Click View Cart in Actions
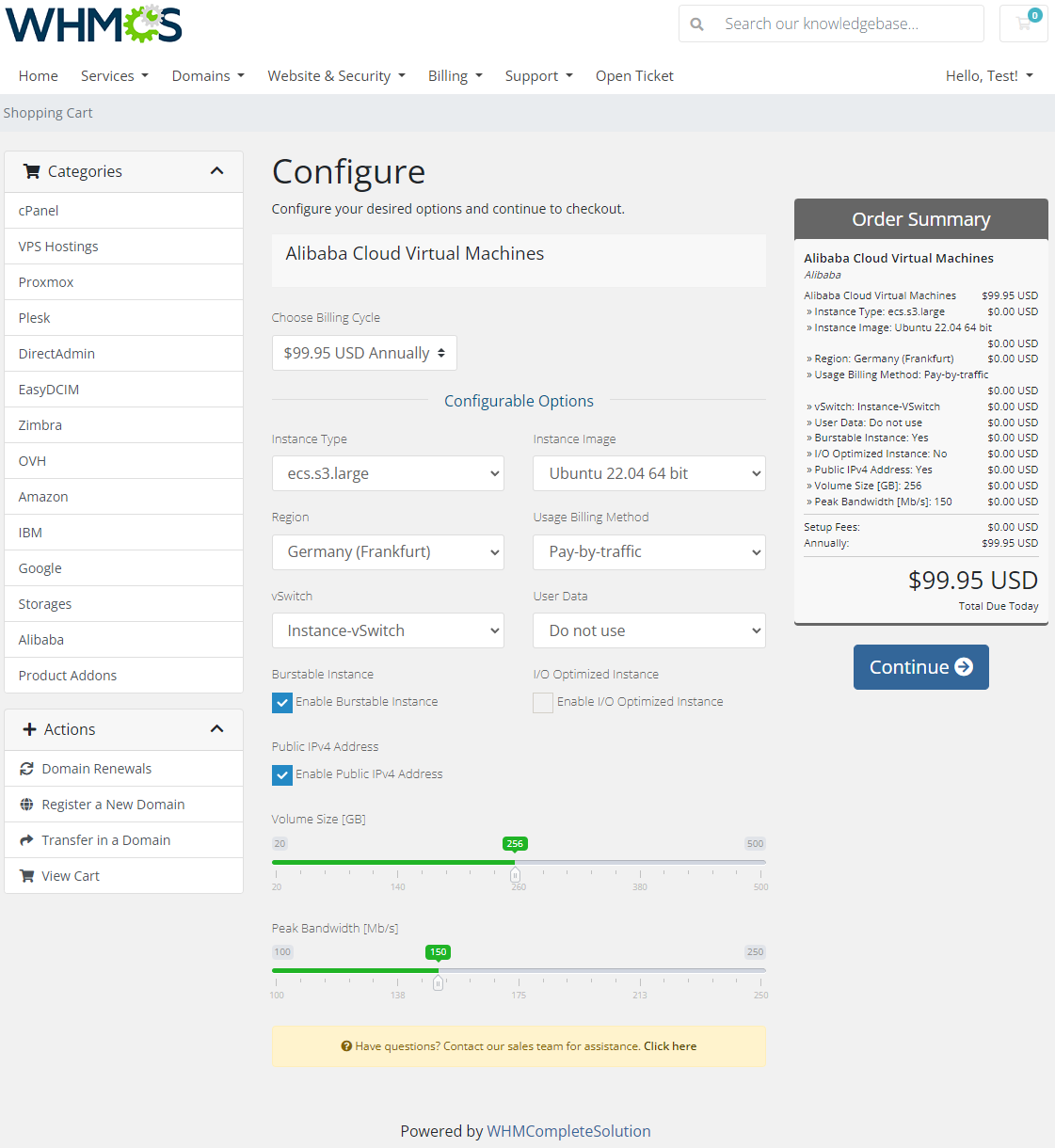This screenshot has height=1148, width=1055. (124, 876)
